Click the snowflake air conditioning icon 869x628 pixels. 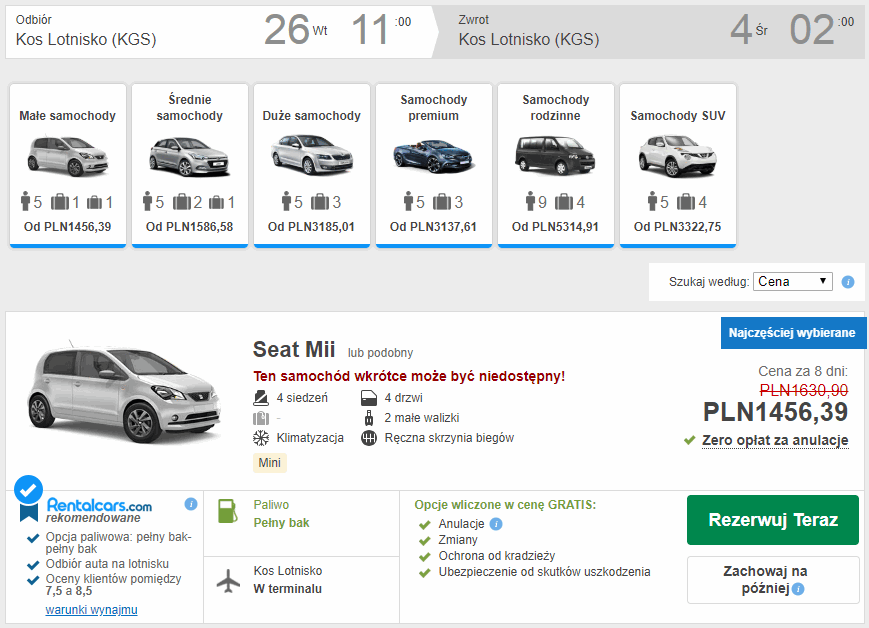tap(261, 438)
